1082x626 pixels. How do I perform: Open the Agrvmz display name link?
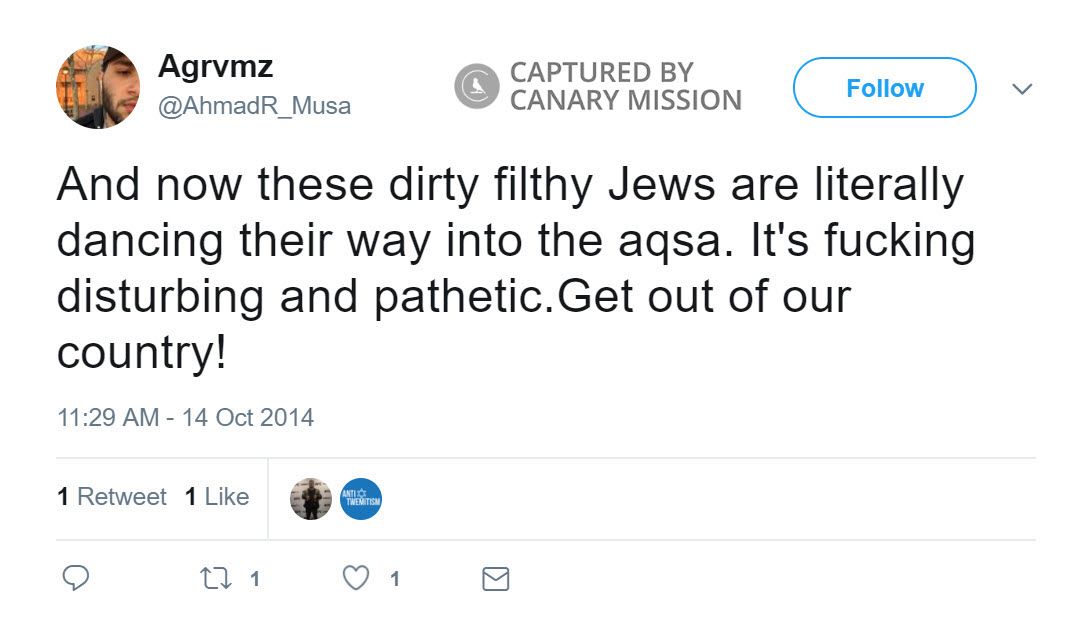(x=216, y=68)
